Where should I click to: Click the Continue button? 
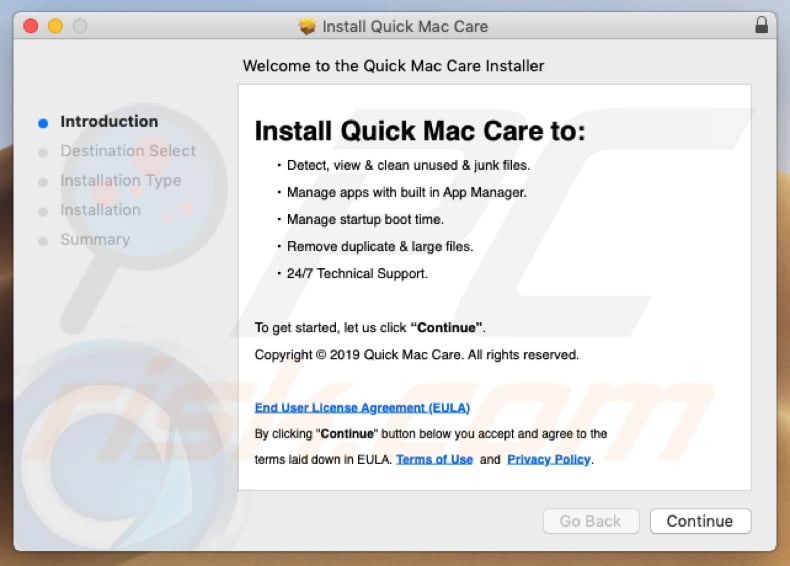point(700,521)
